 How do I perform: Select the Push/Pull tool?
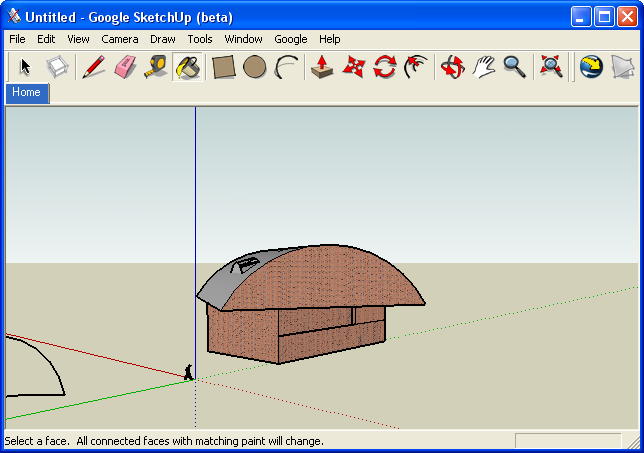tap(322, 67)
